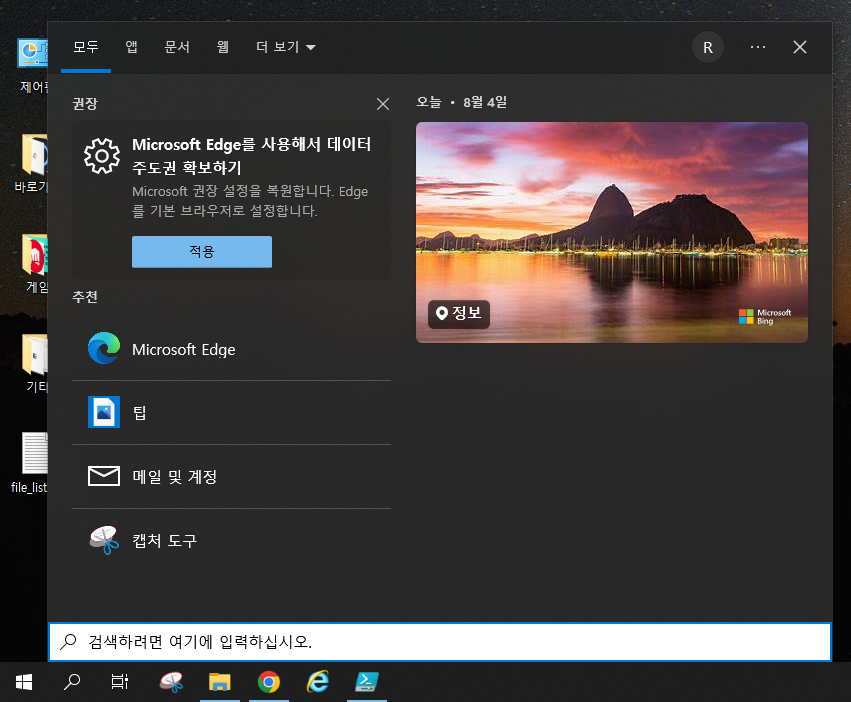The image size is (851, 702).
Task: Launch Snipping Tool from the taskbar
Action: [x=172, y=682]
